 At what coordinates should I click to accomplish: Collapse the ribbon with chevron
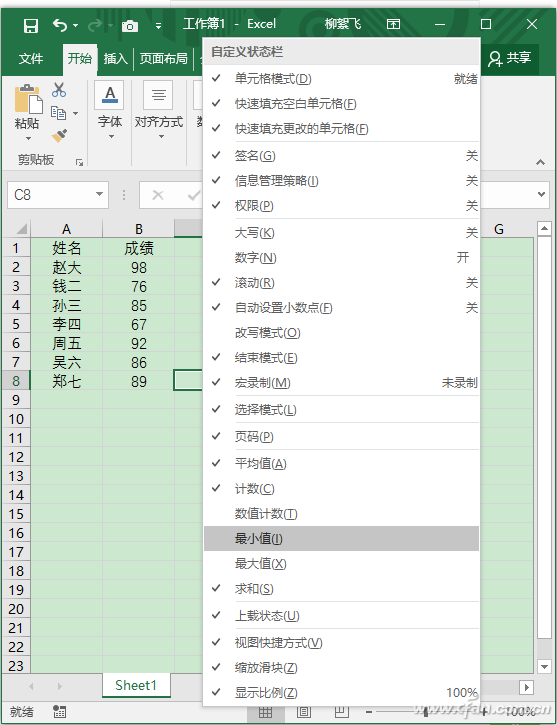540,162
